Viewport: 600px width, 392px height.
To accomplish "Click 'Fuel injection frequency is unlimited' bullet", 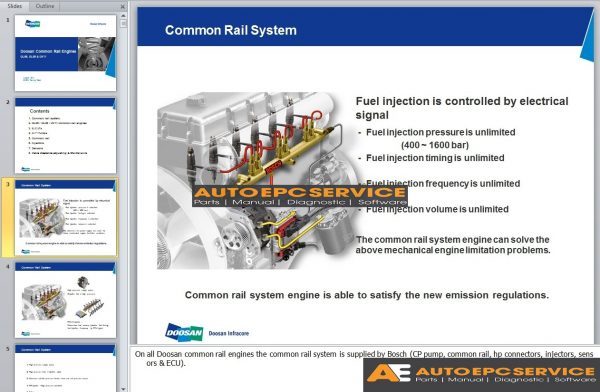I will (x=443, y=183).
